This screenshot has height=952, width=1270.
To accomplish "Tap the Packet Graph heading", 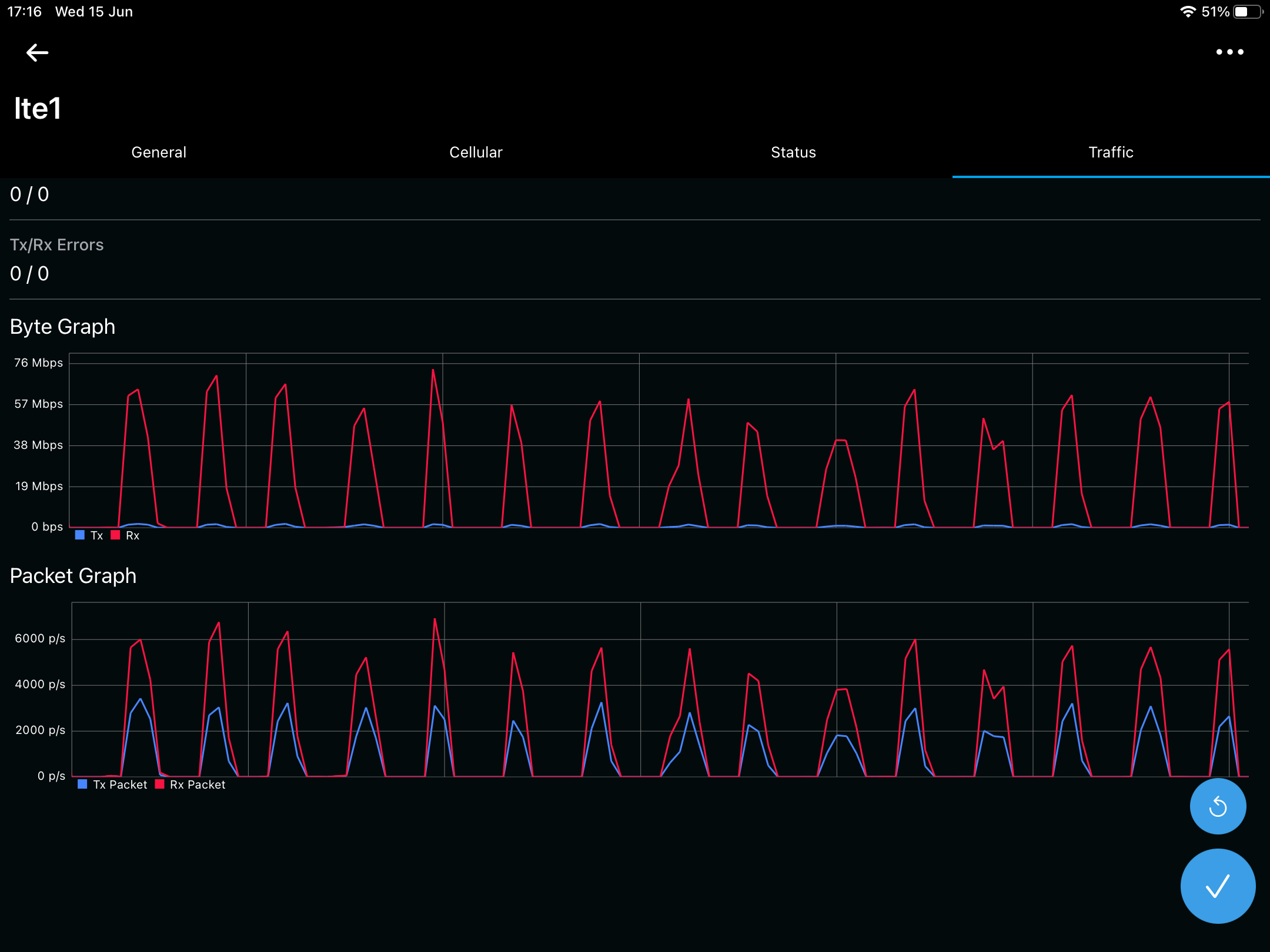I will [73, 576].
